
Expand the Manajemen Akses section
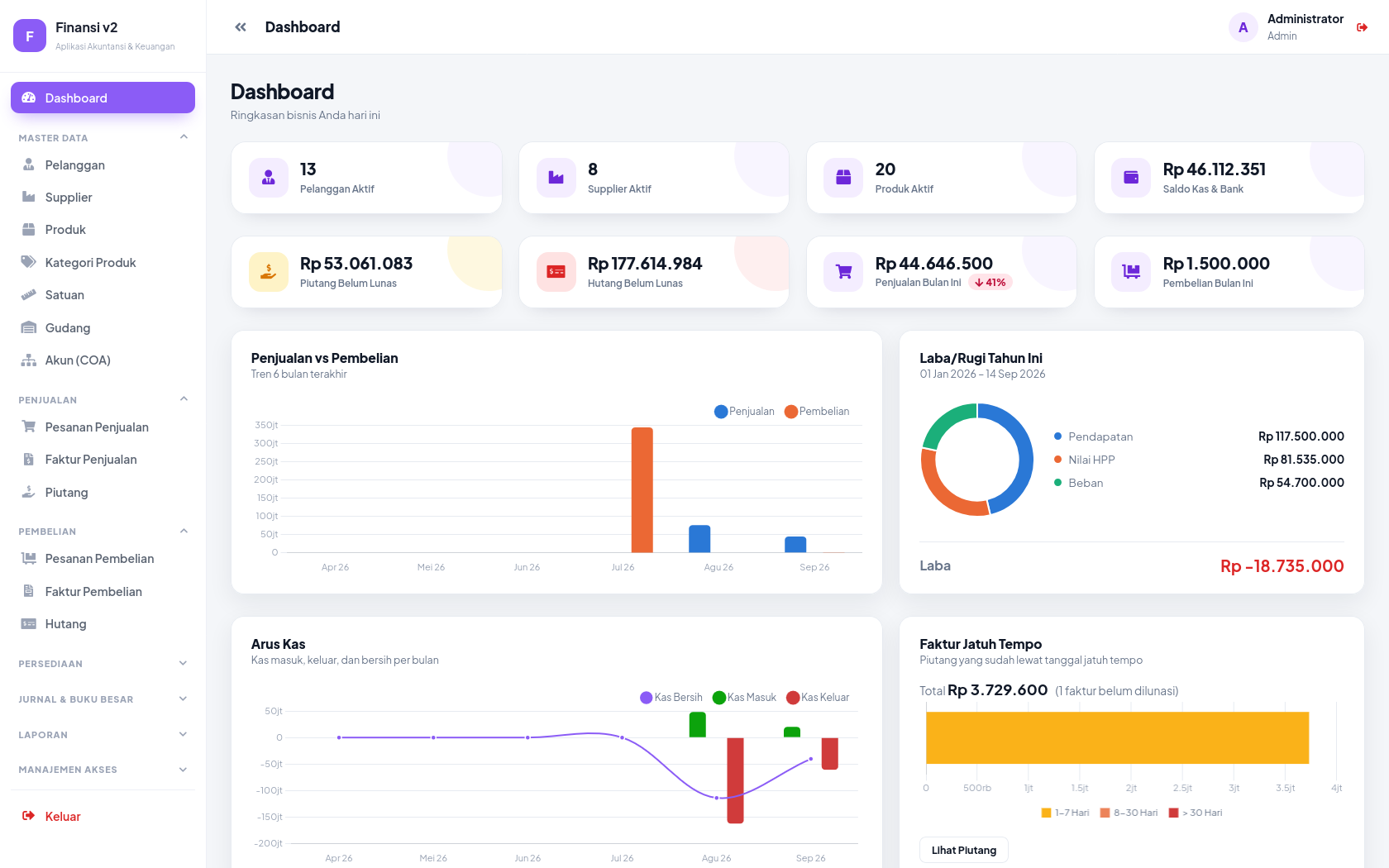coord(103,769)
